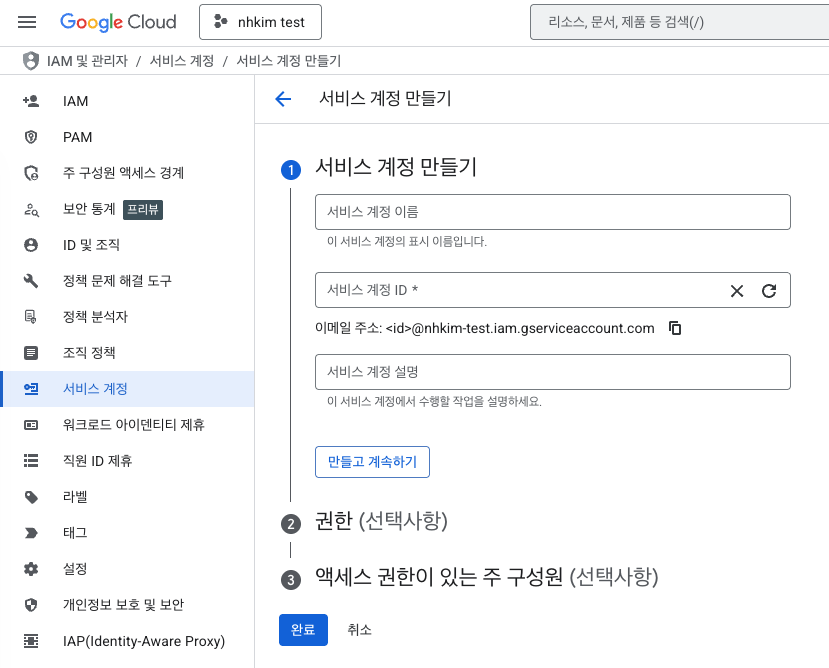Open 워크로드 아이덴티티 제휴 menu item
Screen dimensions: 829x668
133,425
